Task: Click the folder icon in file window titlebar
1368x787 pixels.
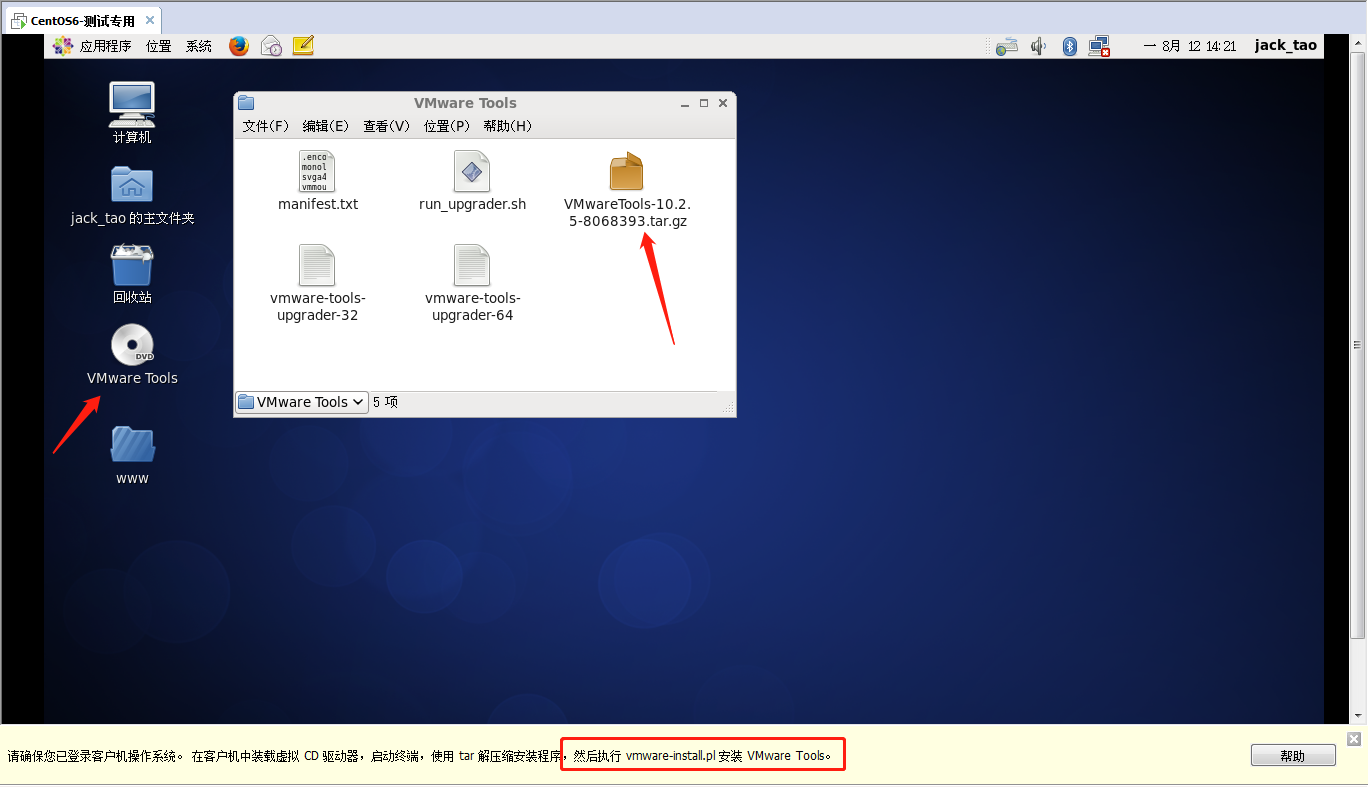Action: [x=246, y=103]
